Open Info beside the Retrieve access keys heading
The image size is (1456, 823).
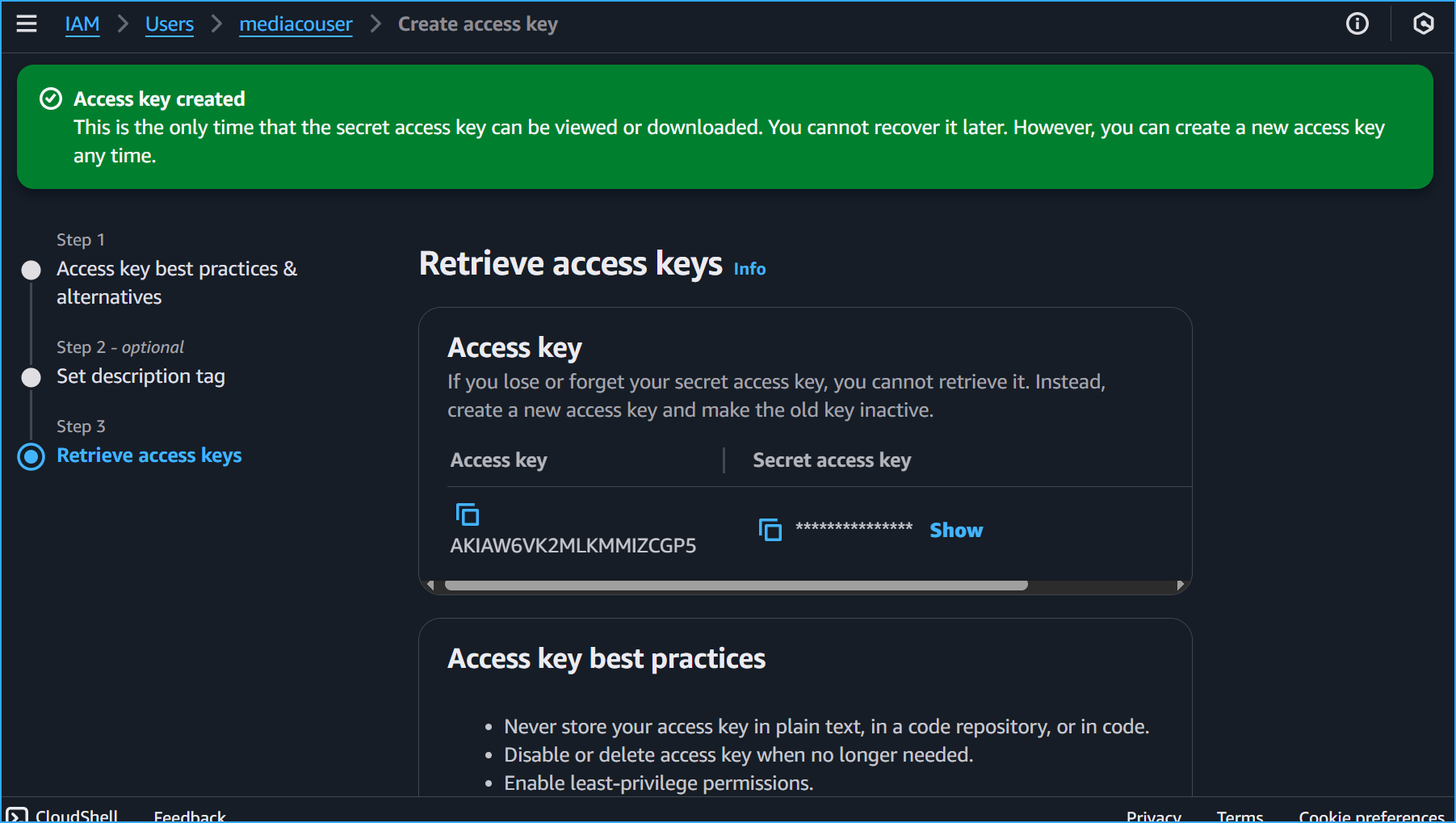click(749, 268)
